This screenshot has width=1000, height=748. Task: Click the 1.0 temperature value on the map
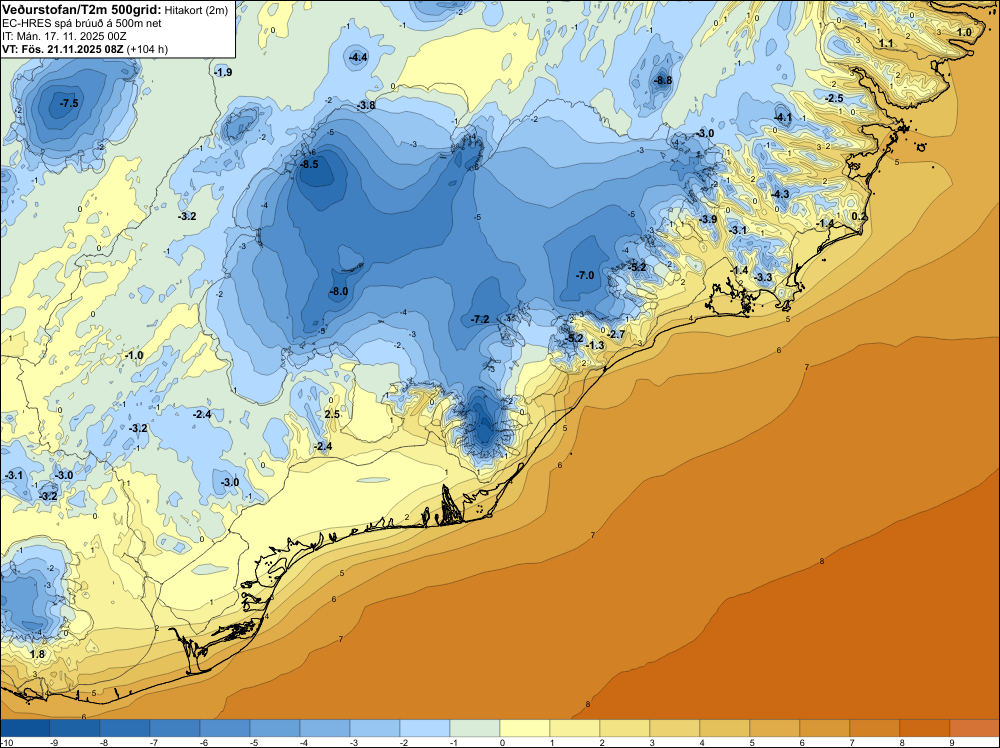(964, 33)
